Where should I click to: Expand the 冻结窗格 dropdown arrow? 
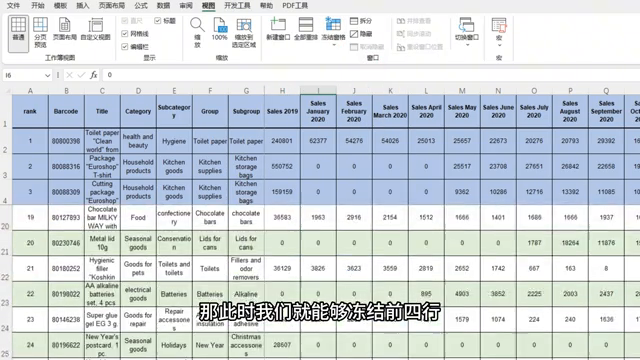(x=333, y=45)
